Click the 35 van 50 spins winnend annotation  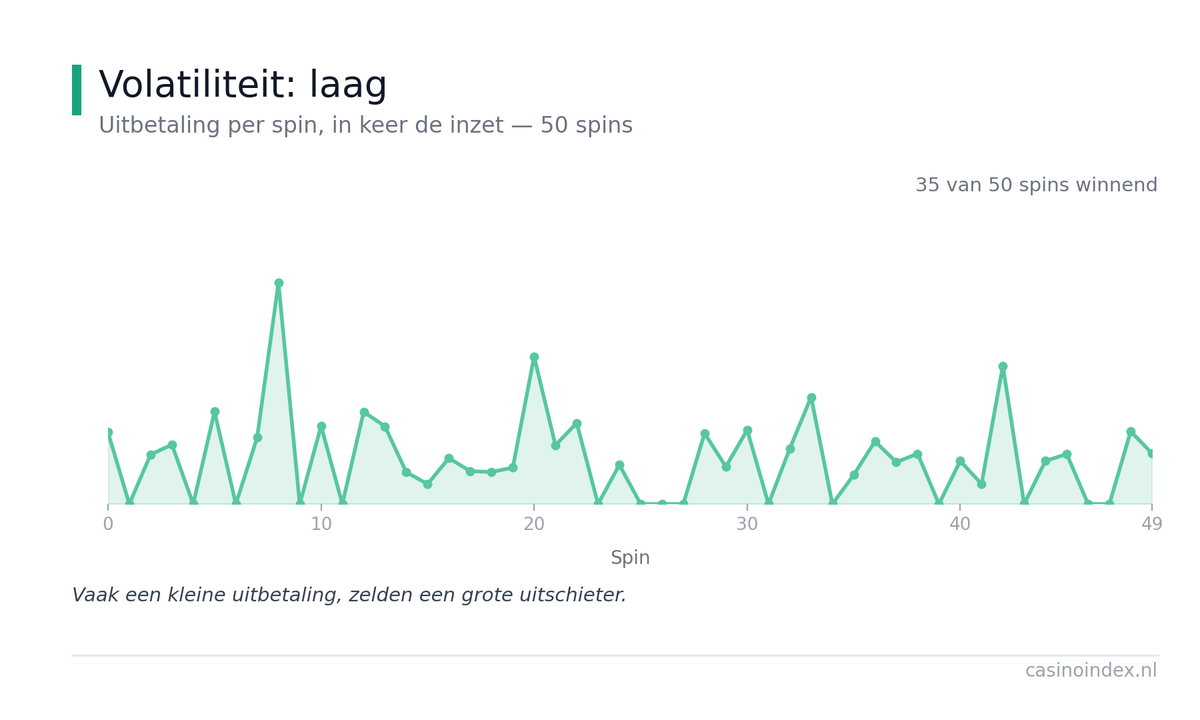(1036, 186)
